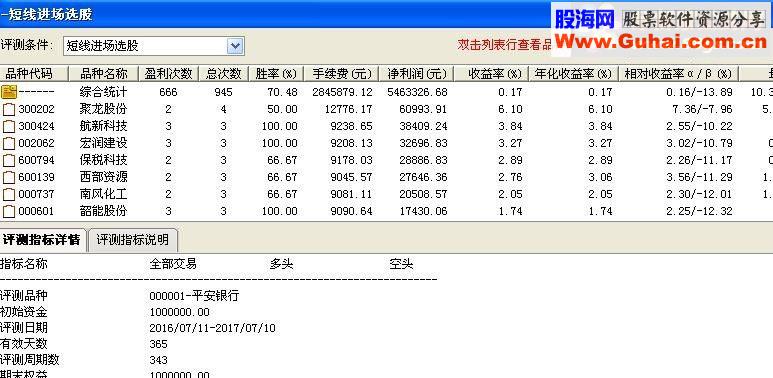Sort by the 总次数 column header

224,74
